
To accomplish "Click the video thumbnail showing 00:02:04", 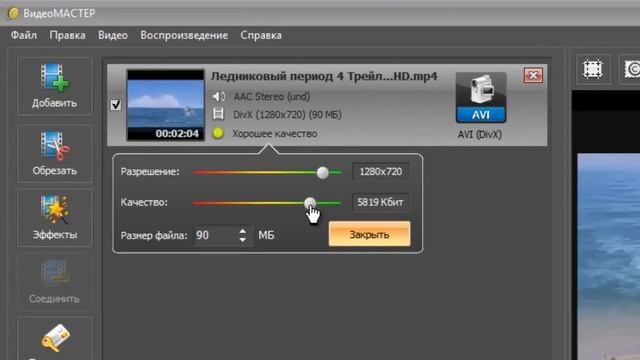I will pos(166,105).
